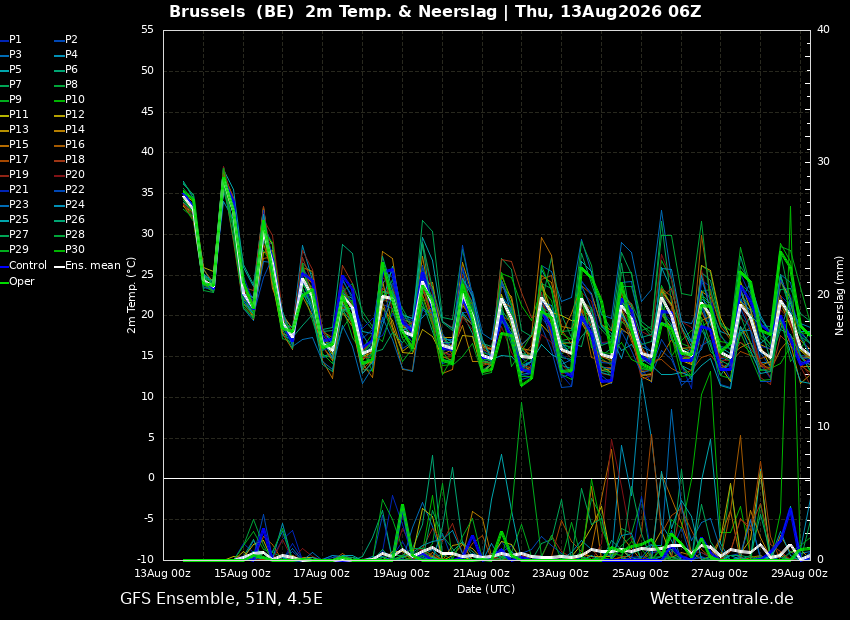850x620 pixels.
Task: Click the P21 legend entry
Action: (x=14, y=190)
